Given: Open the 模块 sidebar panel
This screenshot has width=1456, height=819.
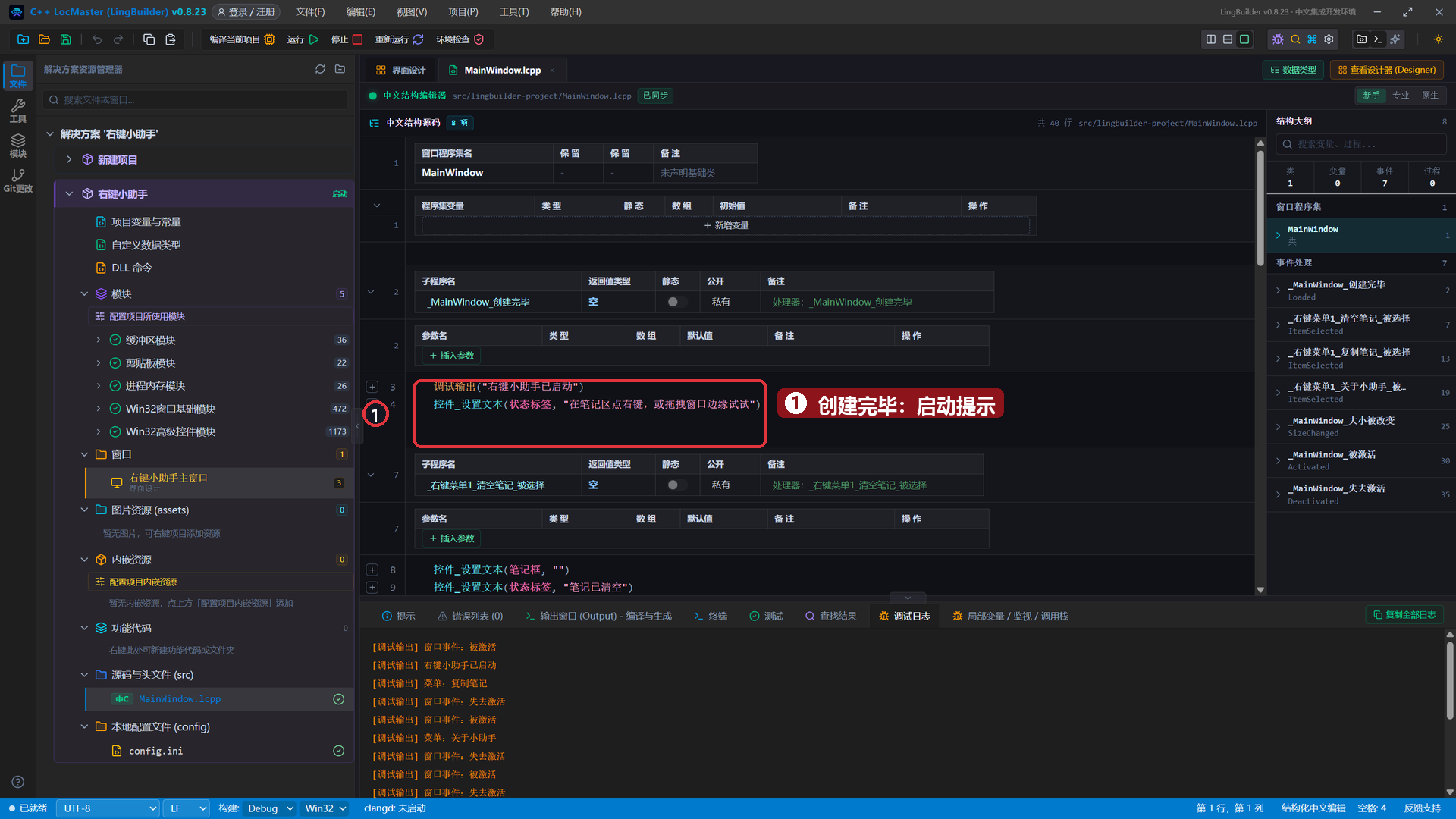Looking at the screenshot, I should tap(18, 146).
